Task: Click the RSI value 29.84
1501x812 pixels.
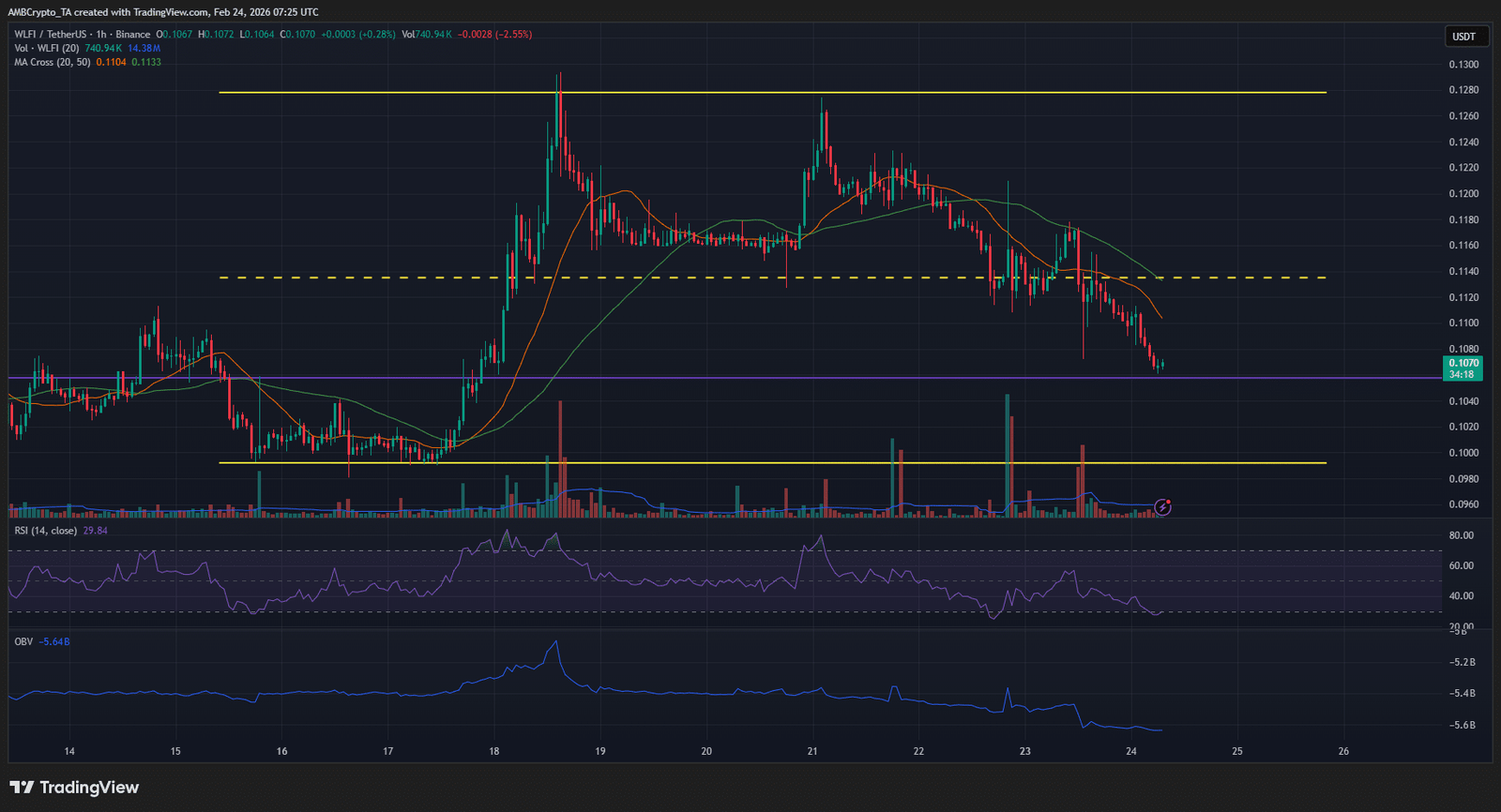Action: click(95, 531)
